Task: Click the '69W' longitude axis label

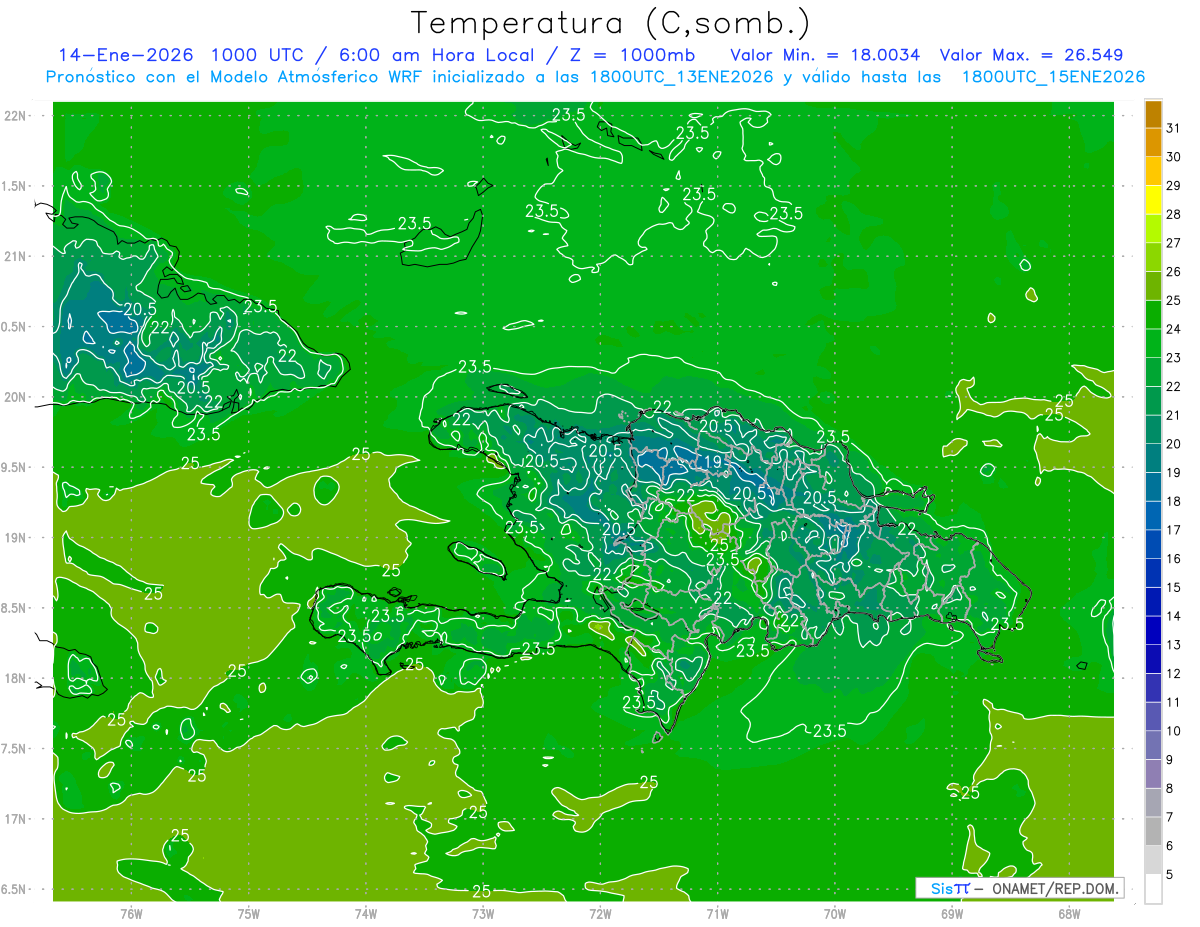Action: click(x=951, y=913)
